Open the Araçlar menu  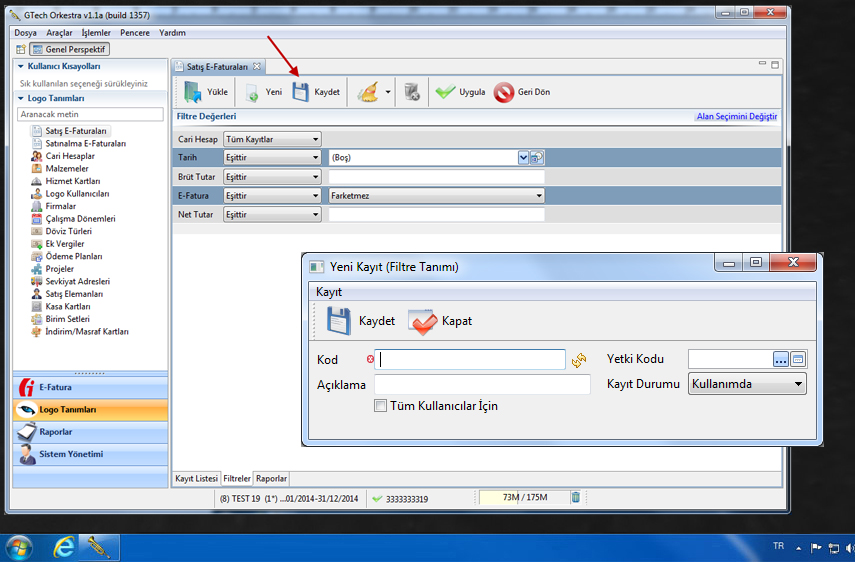59,33
